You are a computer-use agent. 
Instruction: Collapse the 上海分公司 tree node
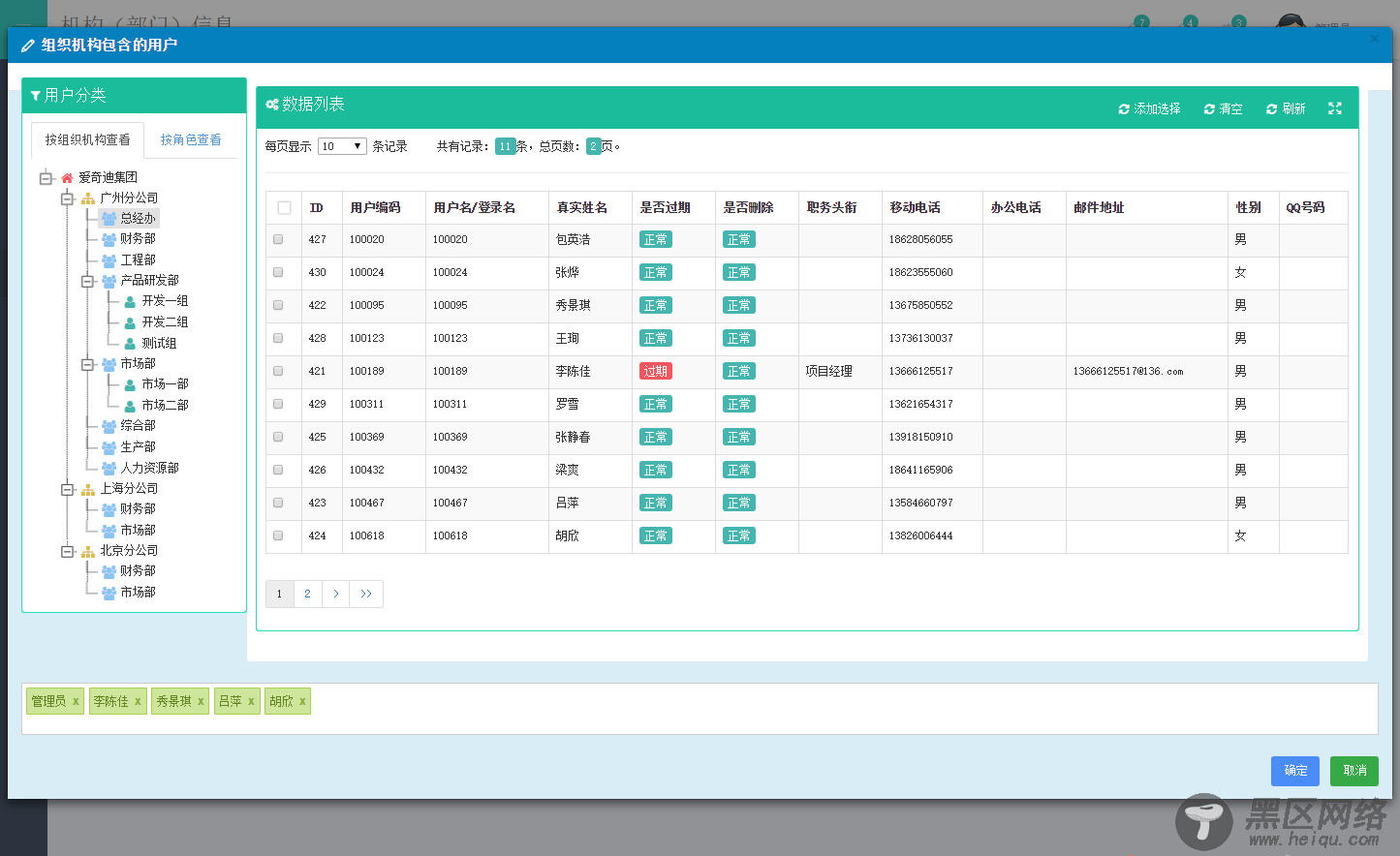[x=67, y=489]
